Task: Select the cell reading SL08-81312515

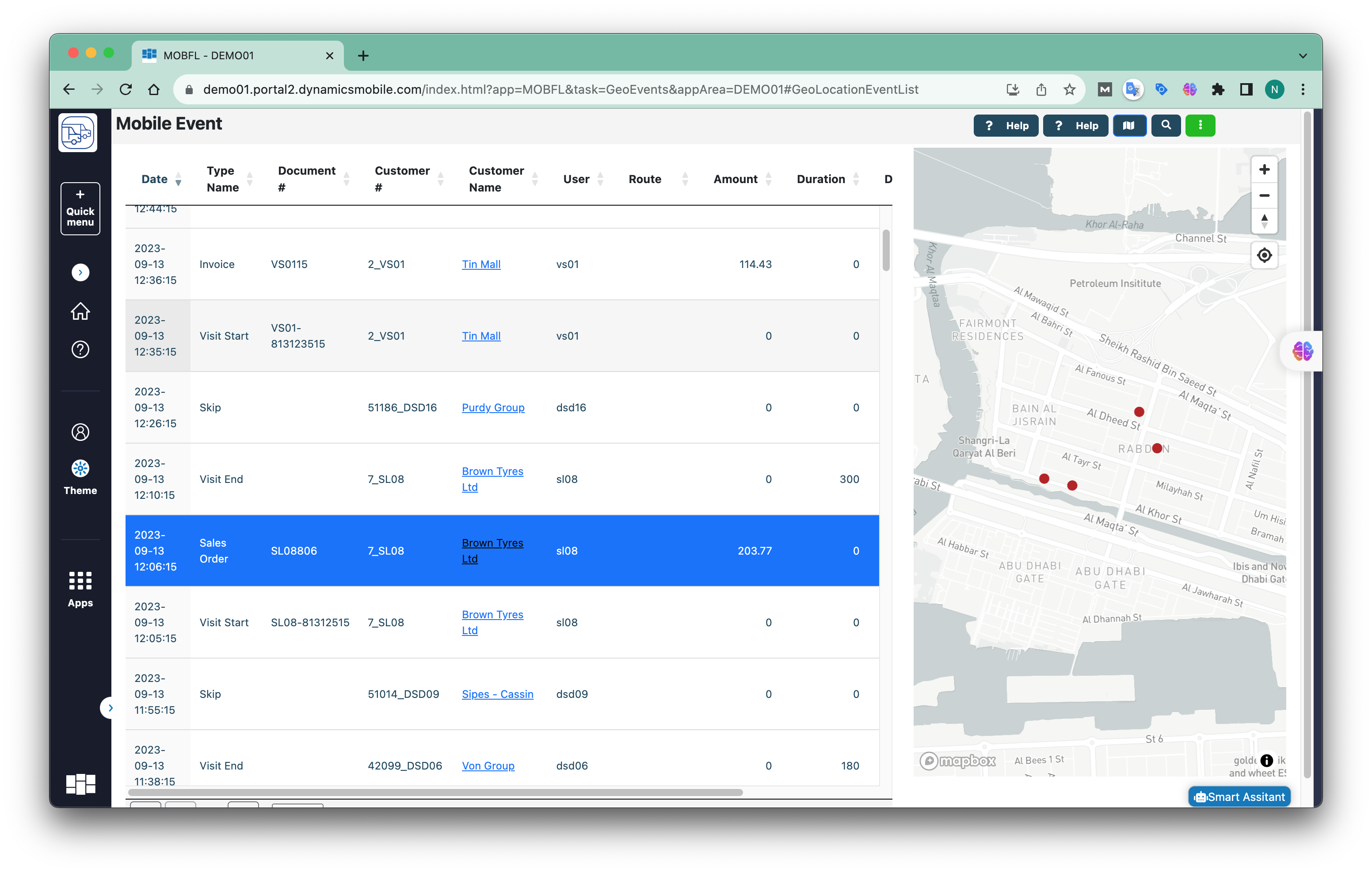Action: [310, 622]
